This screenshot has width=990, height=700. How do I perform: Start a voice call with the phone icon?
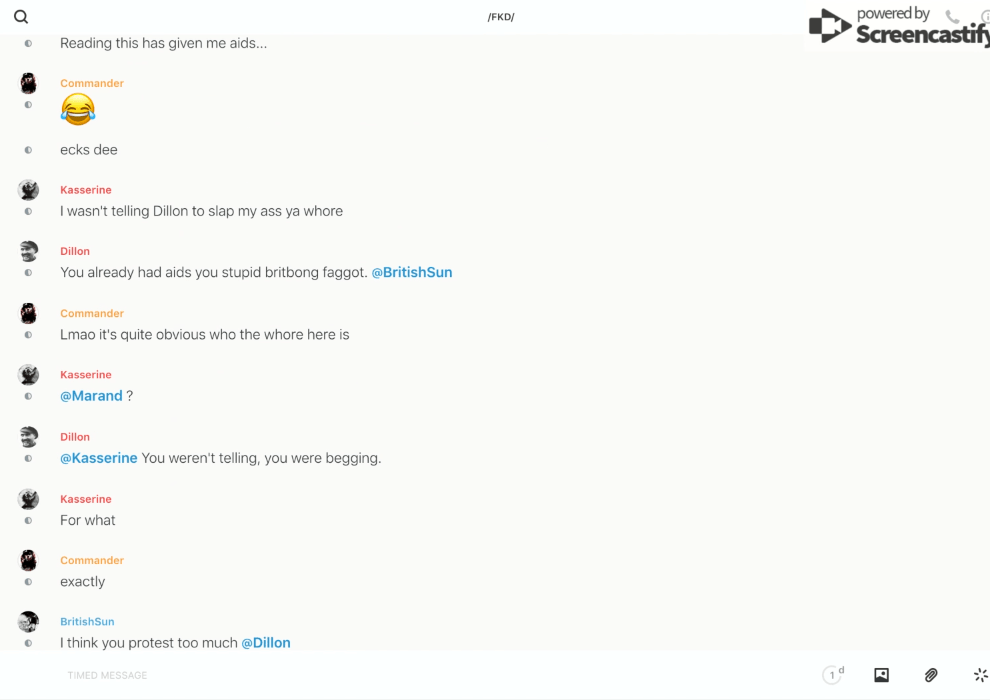(x=952, y=17)
